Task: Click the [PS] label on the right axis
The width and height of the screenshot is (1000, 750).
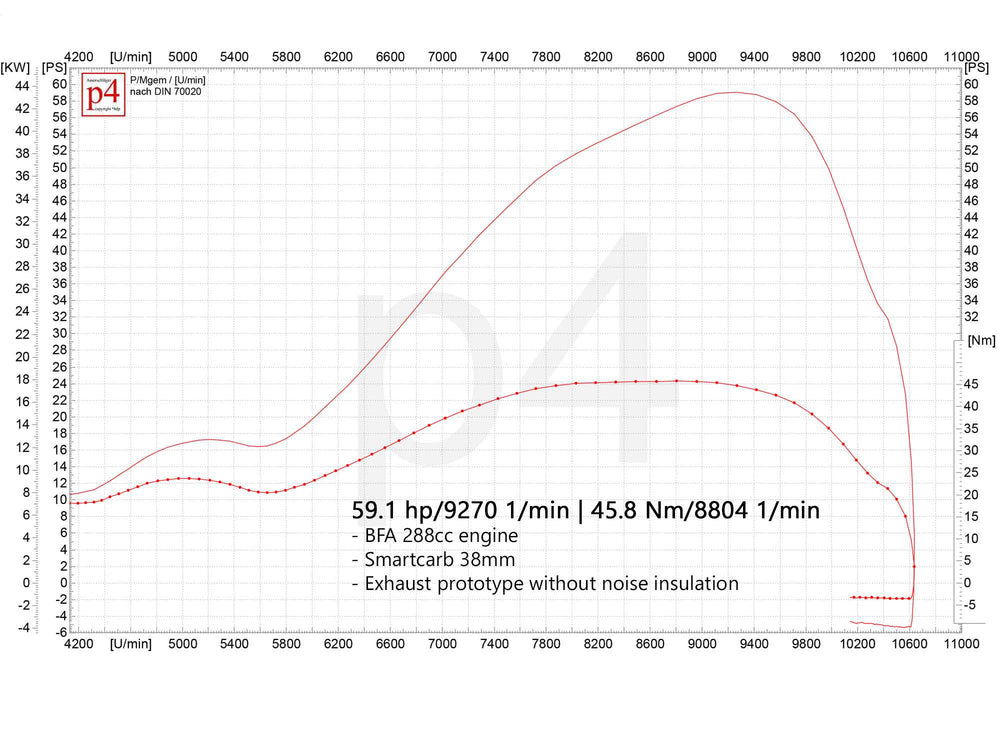Action: click(977, 67)
